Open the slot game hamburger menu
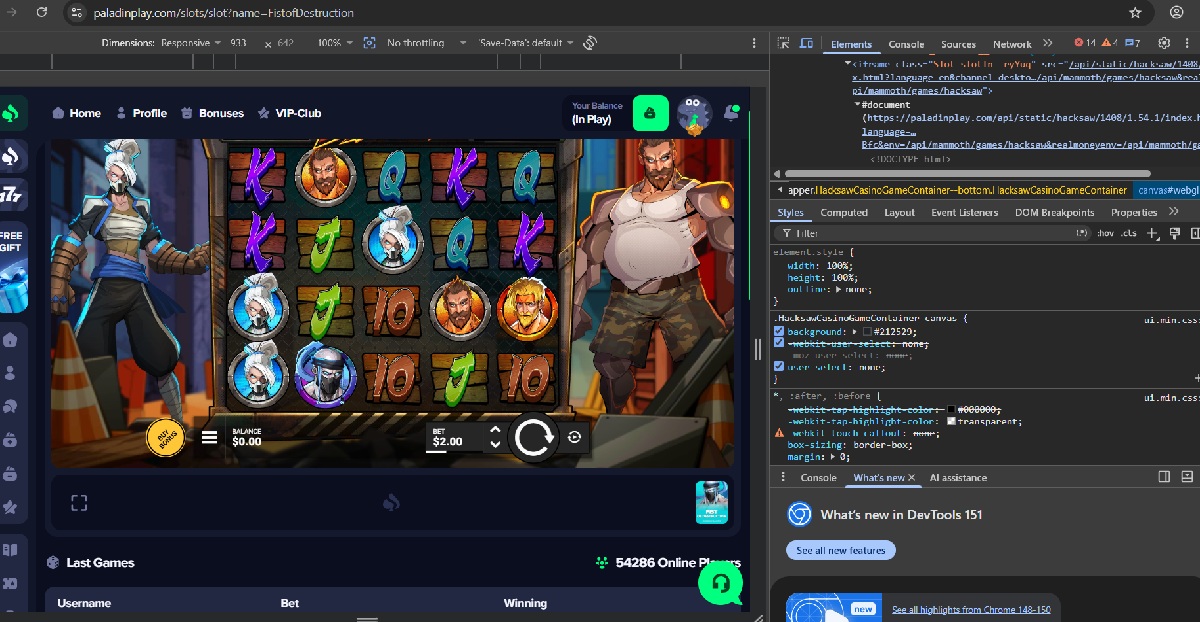The height and width of the screenshot is (622, 1200). pyautogui.click(x=209, y=437)
